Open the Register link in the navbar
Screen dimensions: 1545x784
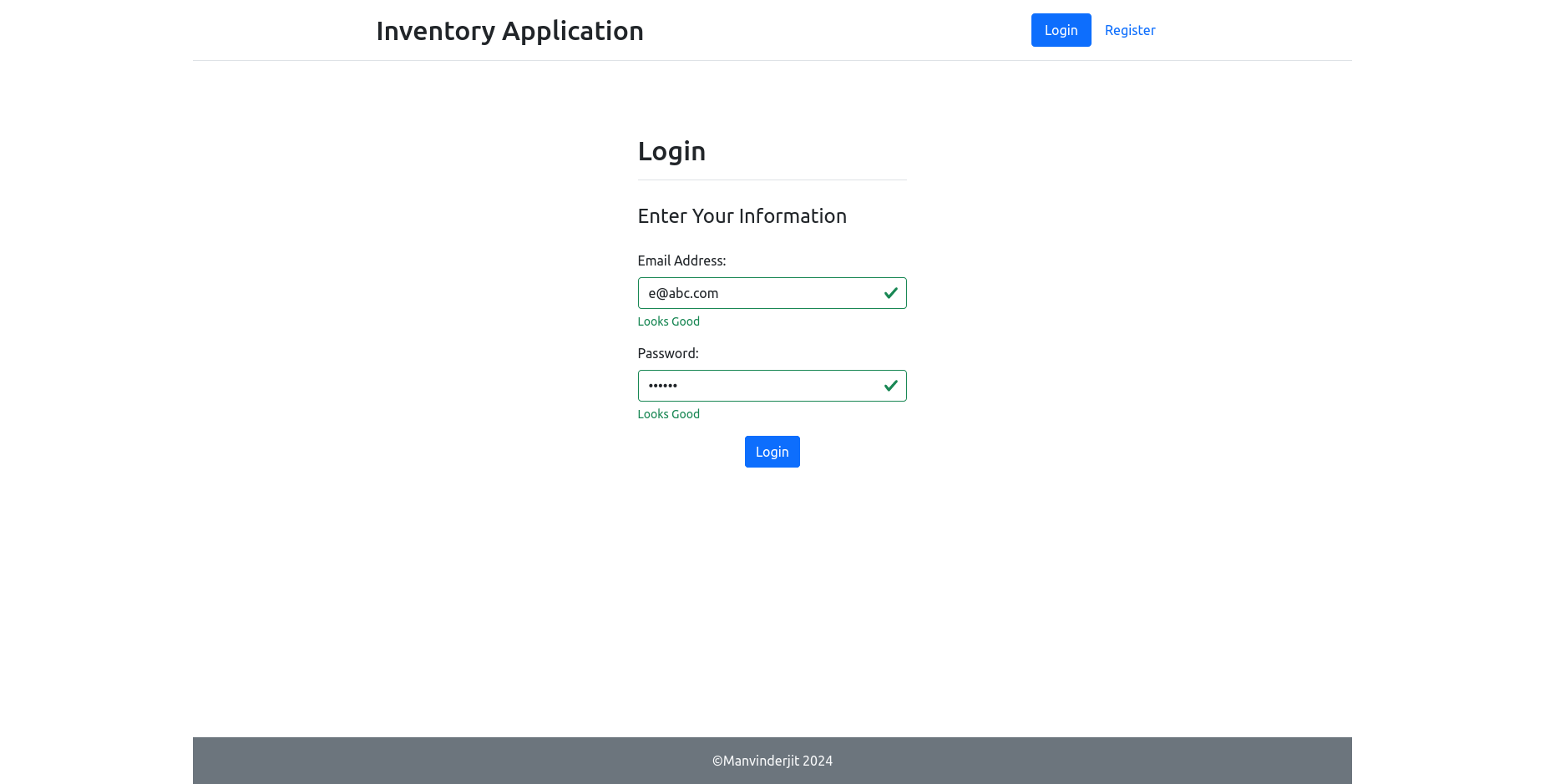point(1130,30)
